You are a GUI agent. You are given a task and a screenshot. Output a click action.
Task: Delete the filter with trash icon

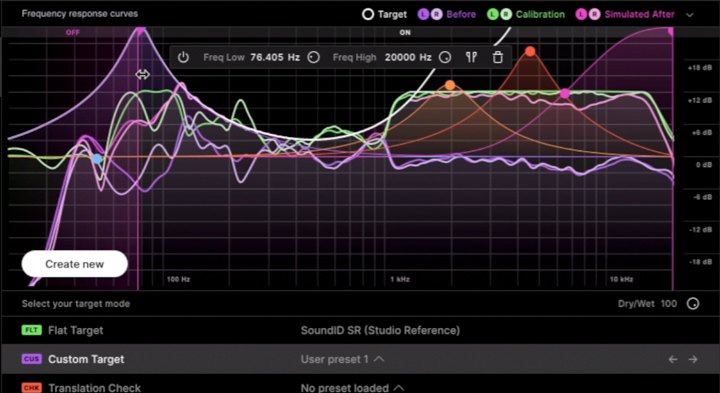point(498,57)
